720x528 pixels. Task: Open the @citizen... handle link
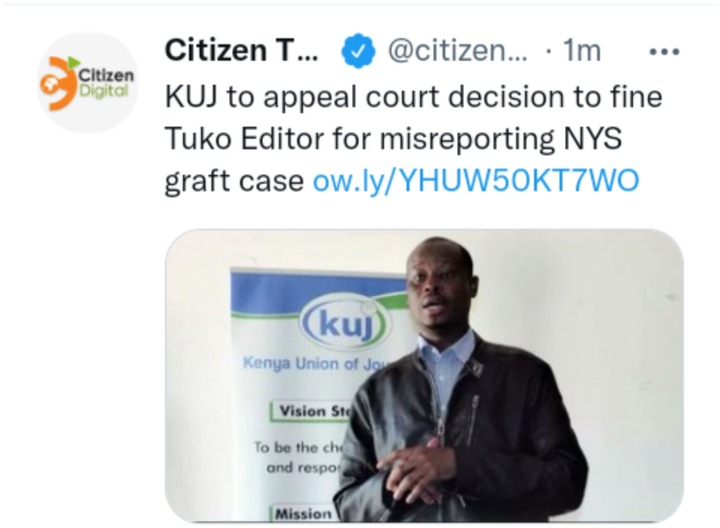[458, 51]
